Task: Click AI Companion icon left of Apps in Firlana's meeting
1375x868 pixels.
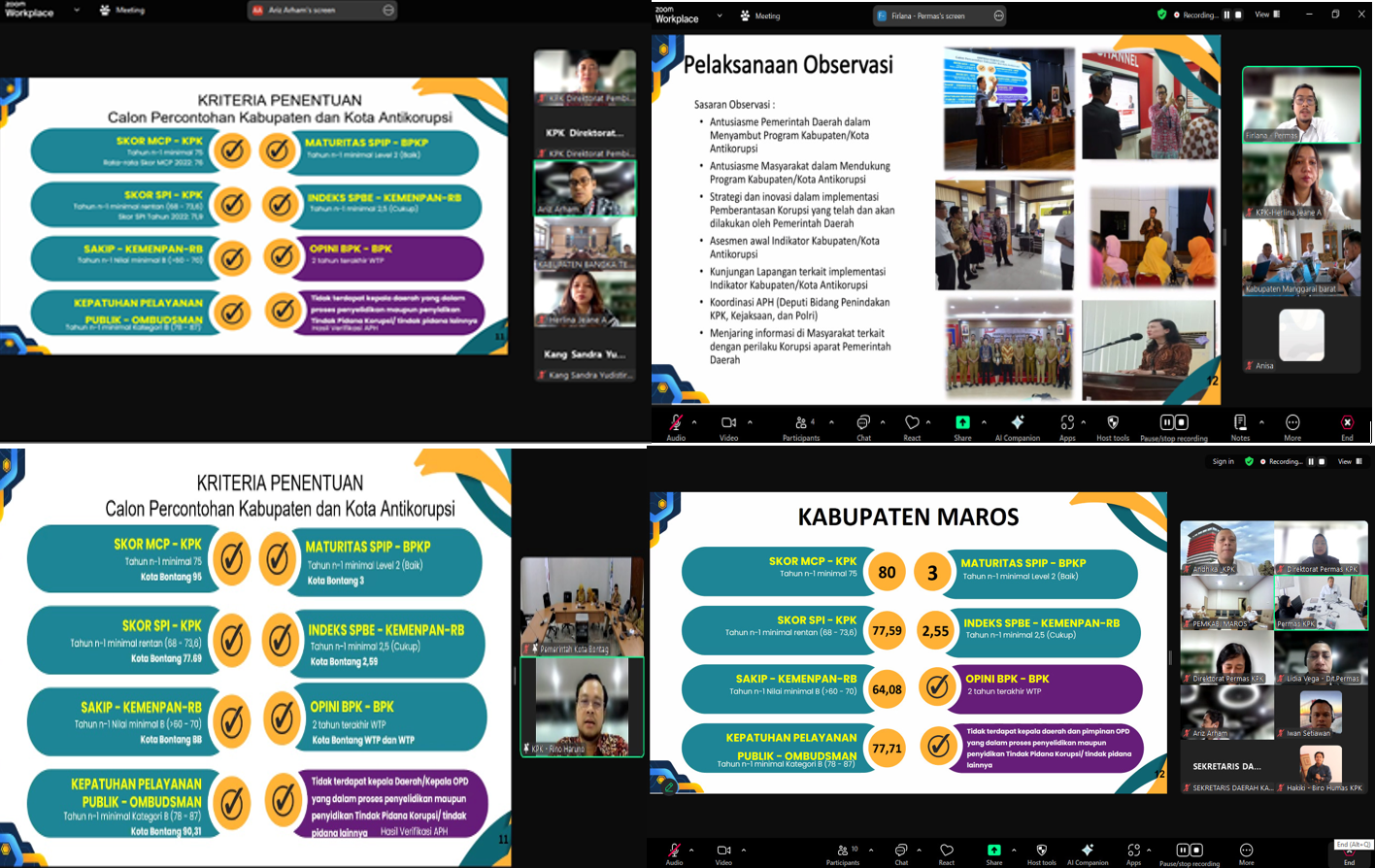Action: tap(1017, 423)
